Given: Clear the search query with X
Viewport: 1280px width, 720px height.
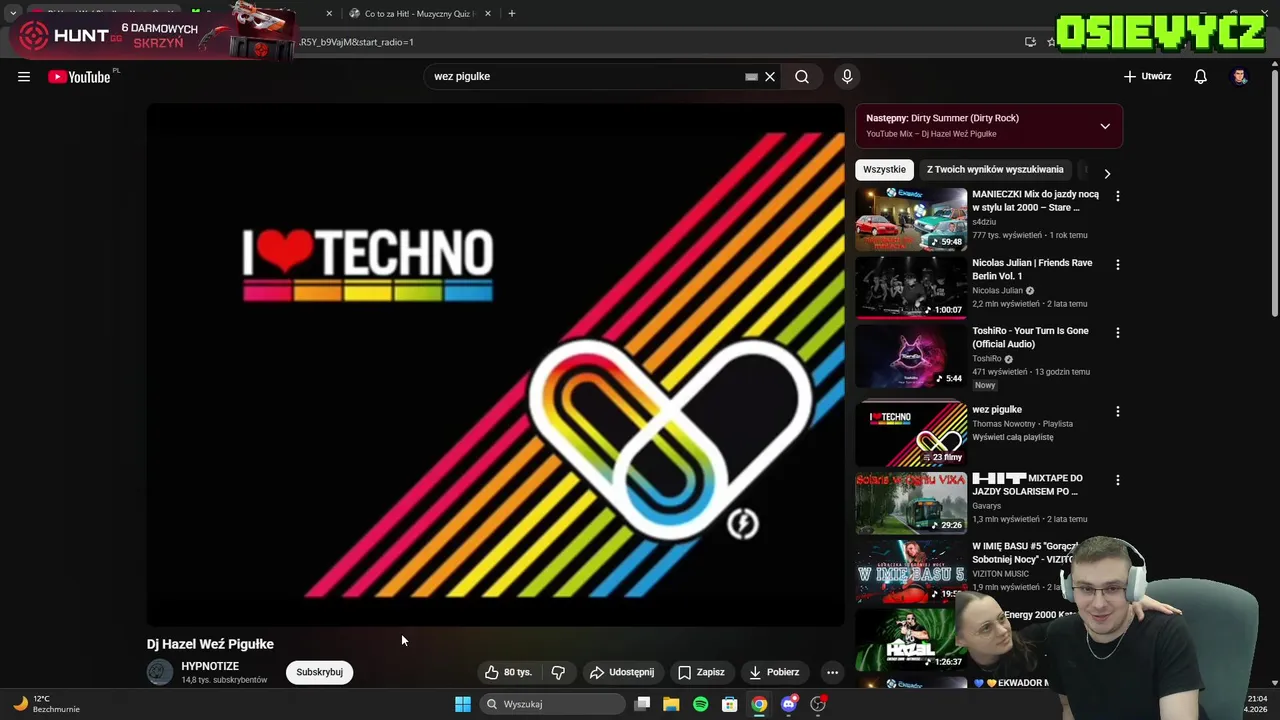Looking at the screenshot, I should tap(770, 77).
